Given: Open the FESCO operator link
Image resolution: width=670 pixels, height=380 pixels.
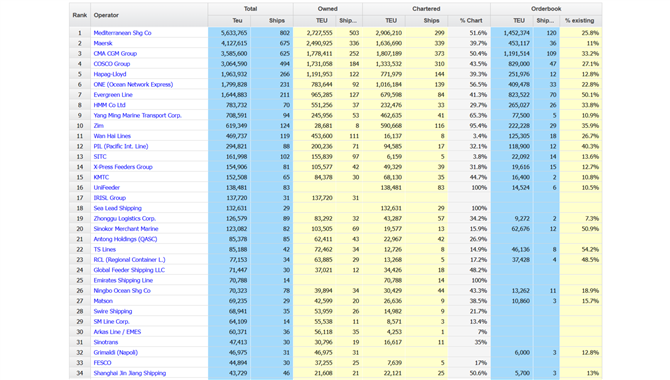Looking at the screenshot, I should pos(102,363).
